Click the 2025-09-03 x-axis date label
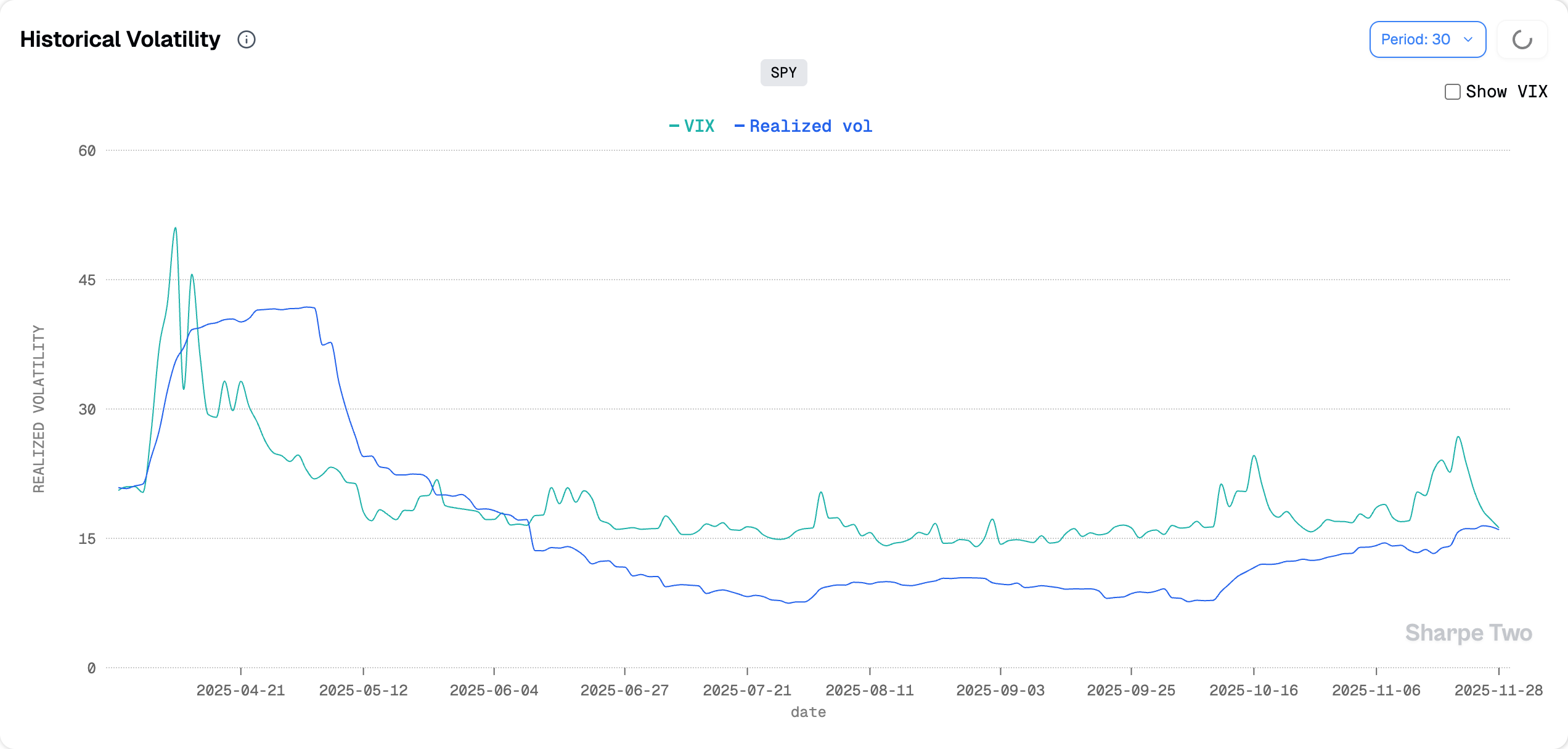 (1000, 690)
